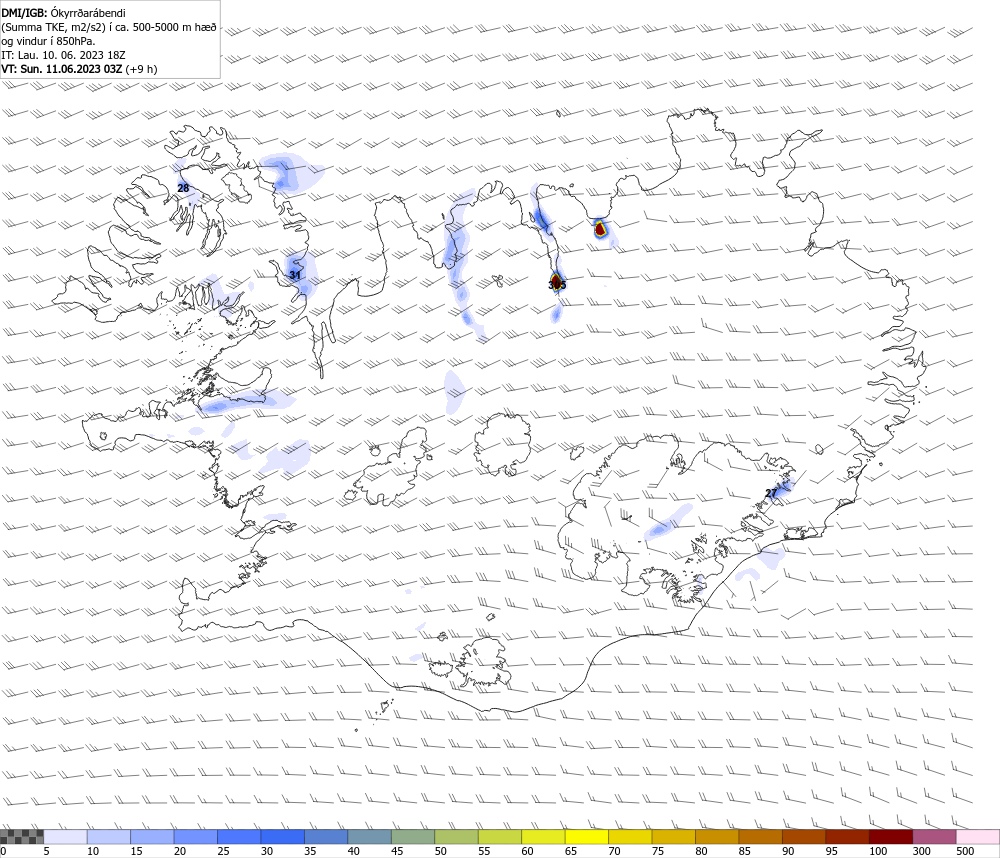Pick the blue legend swatch for 25–30

[x=239, y=837]
